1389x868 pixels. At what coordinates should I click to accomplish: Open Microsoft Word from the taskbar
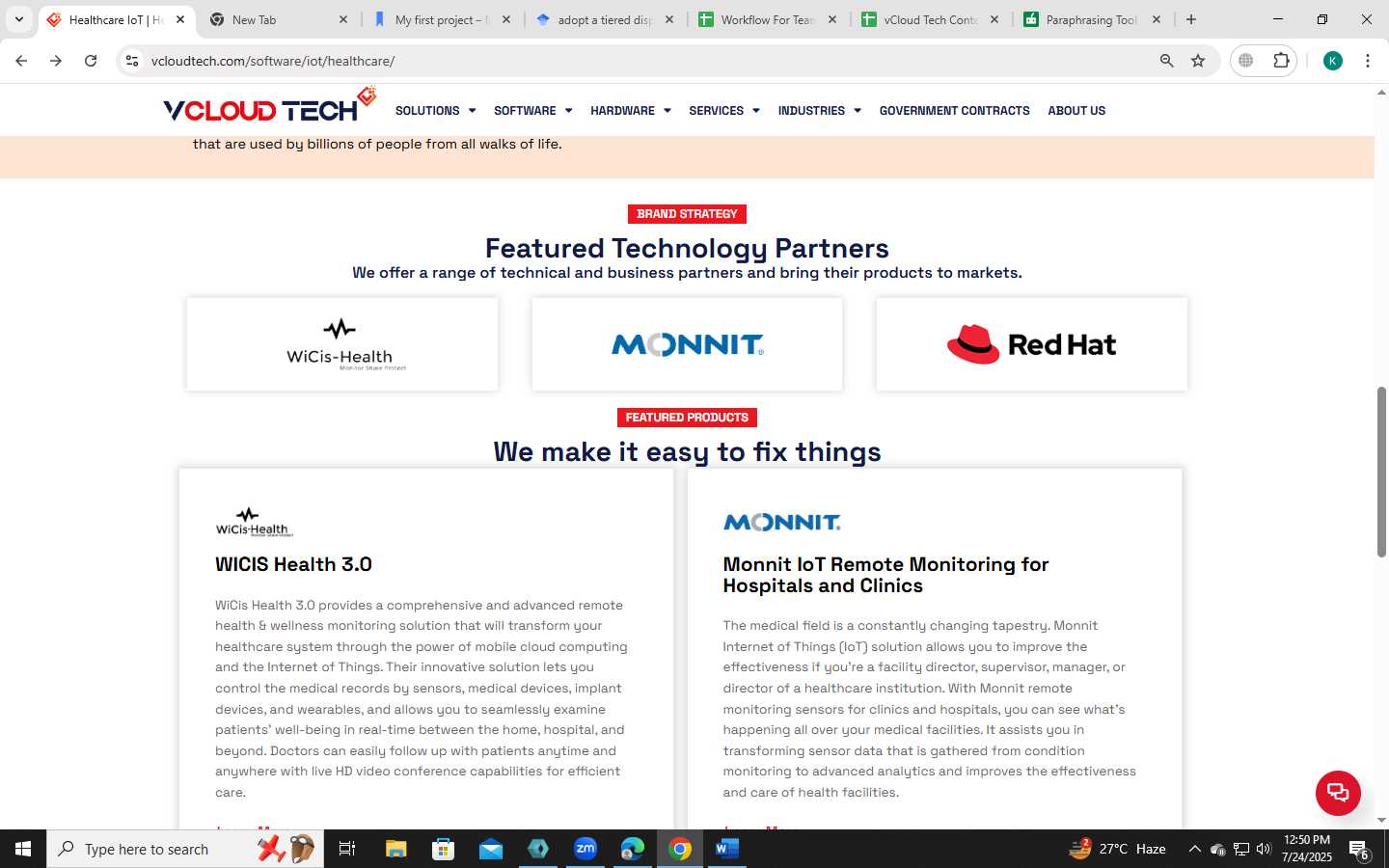click(x=727, y=849)
